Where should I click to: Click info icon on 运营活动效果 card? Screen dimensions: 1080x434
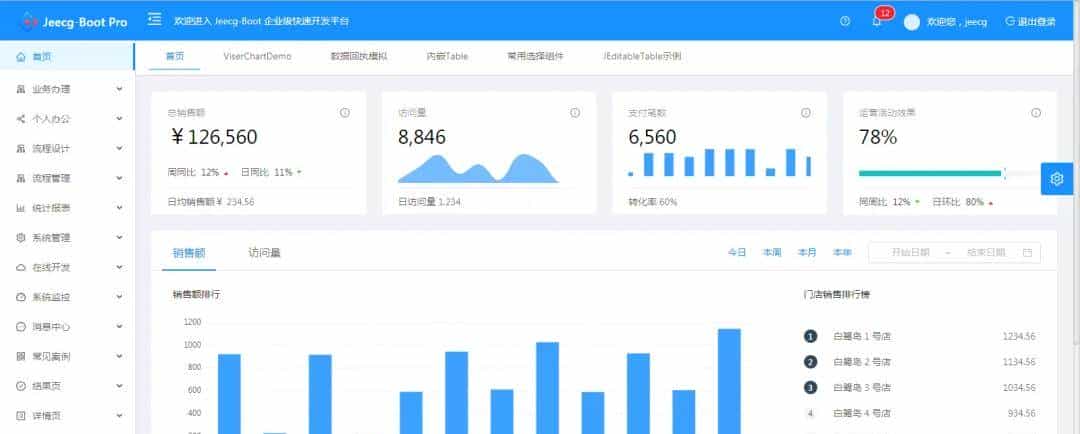[x=1035, y=113]
